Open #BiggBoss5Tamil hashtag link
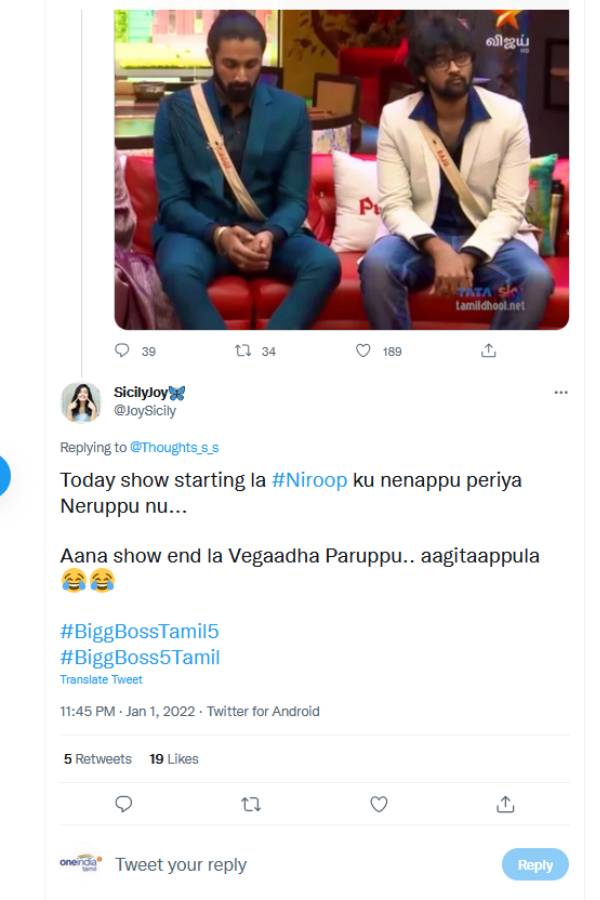This screenshot has width=600, height=900. click(x=139, y=657)
